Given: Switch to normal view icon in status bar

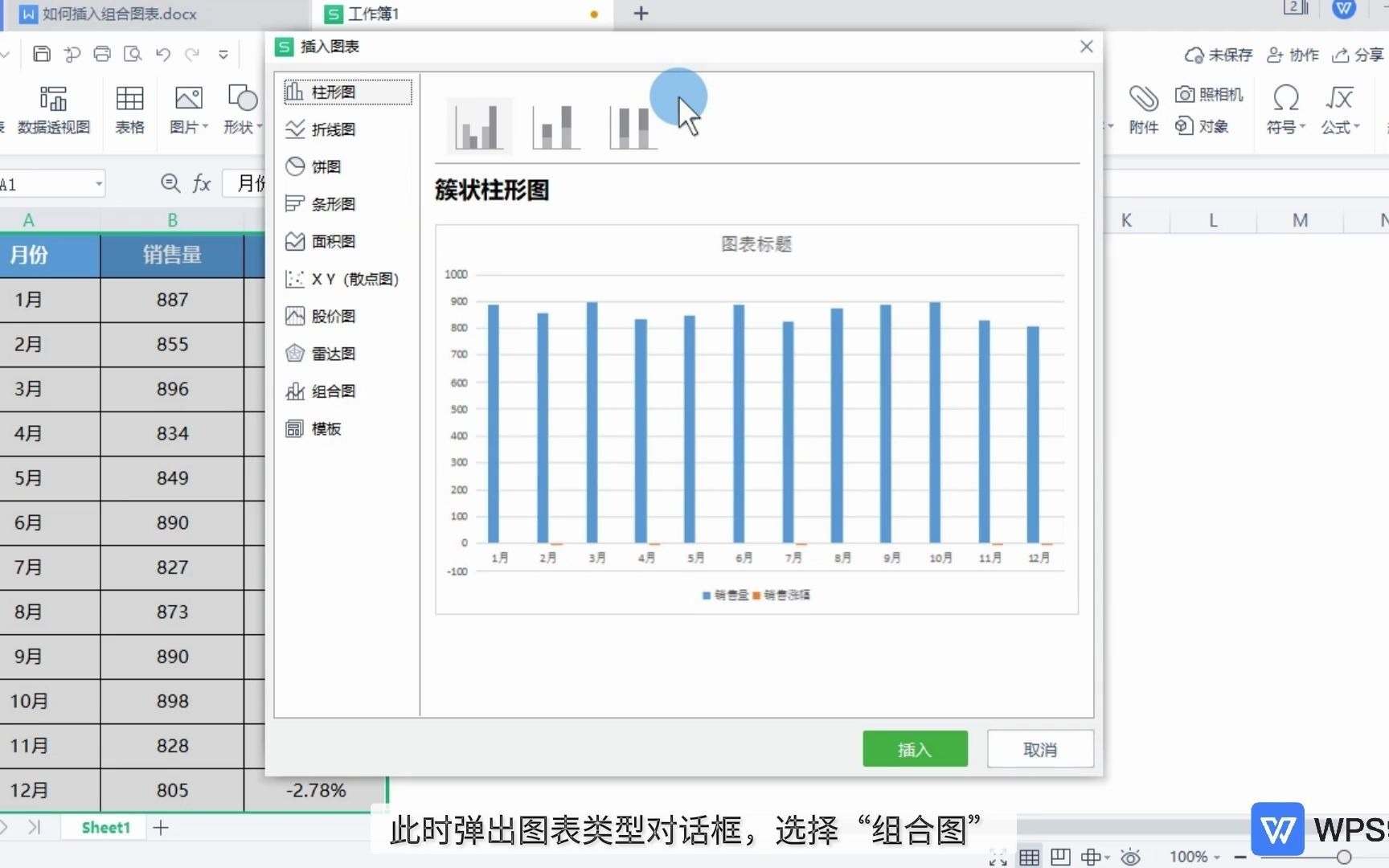Looking at the screenshot, I should click(1029, 857).
